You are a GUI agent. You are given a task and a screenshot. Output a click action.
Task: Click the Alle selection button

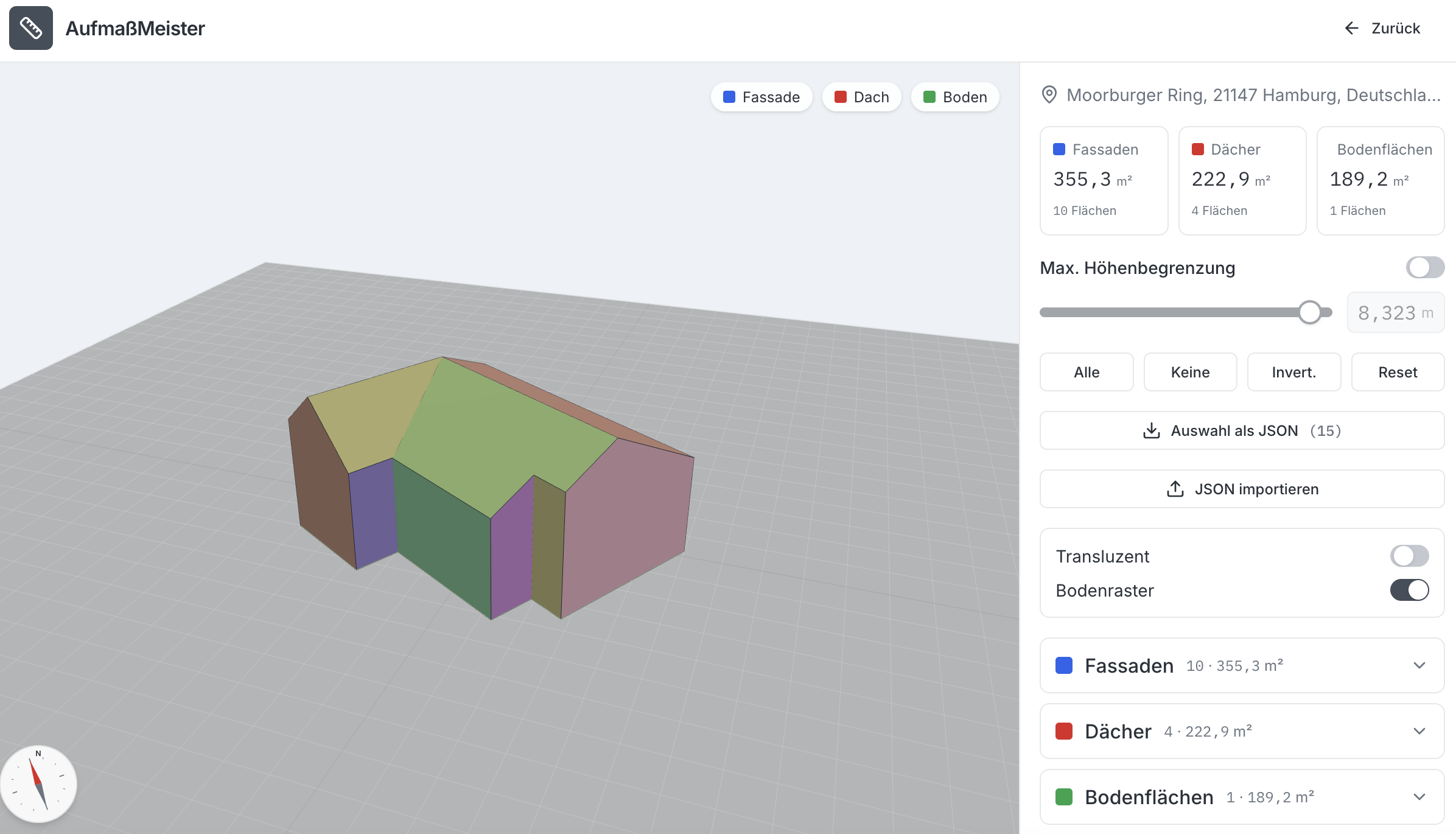tap(1087, 372)
